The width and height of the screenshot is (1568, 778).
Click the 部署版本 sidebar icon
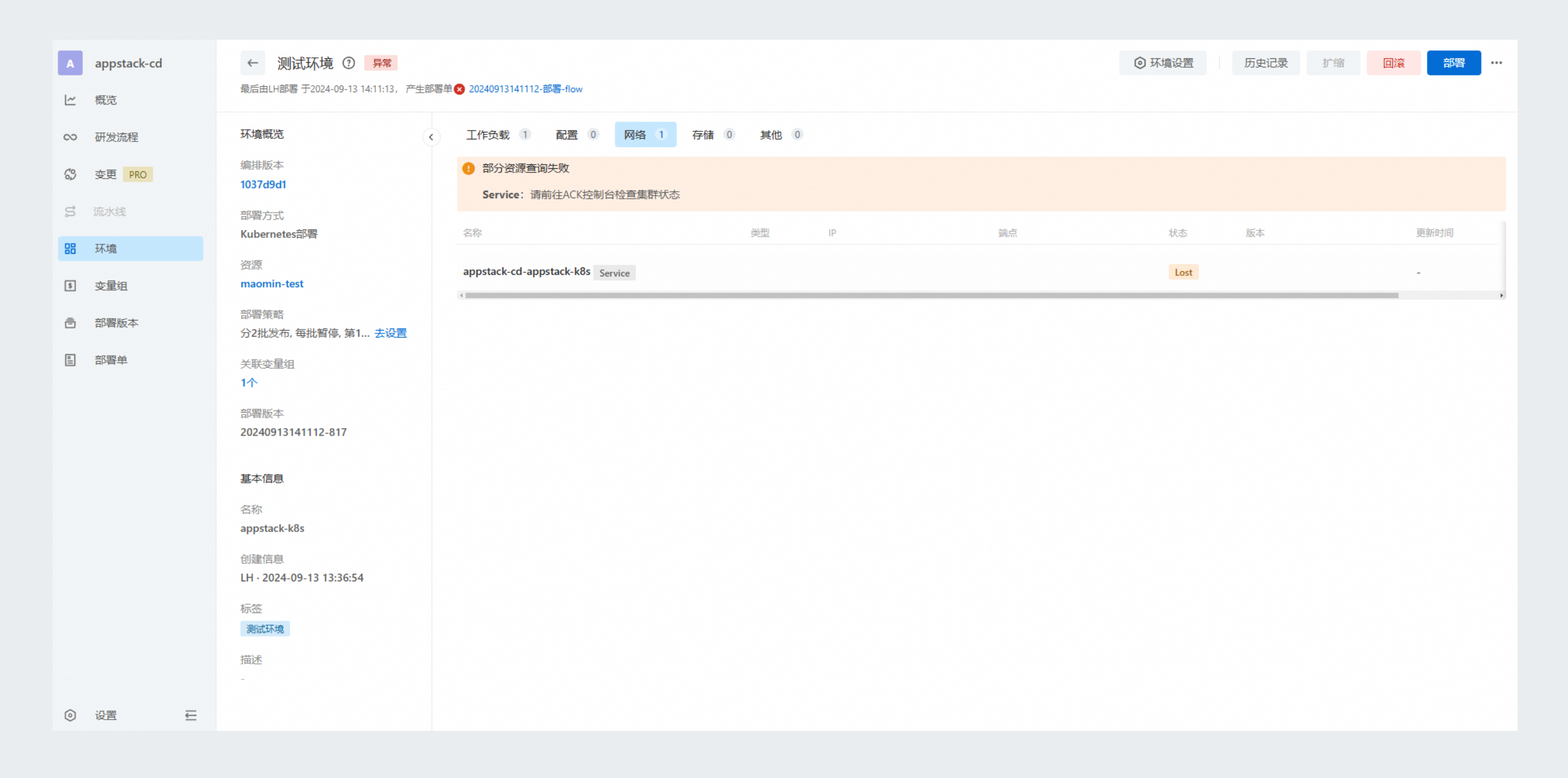[70, 323]
